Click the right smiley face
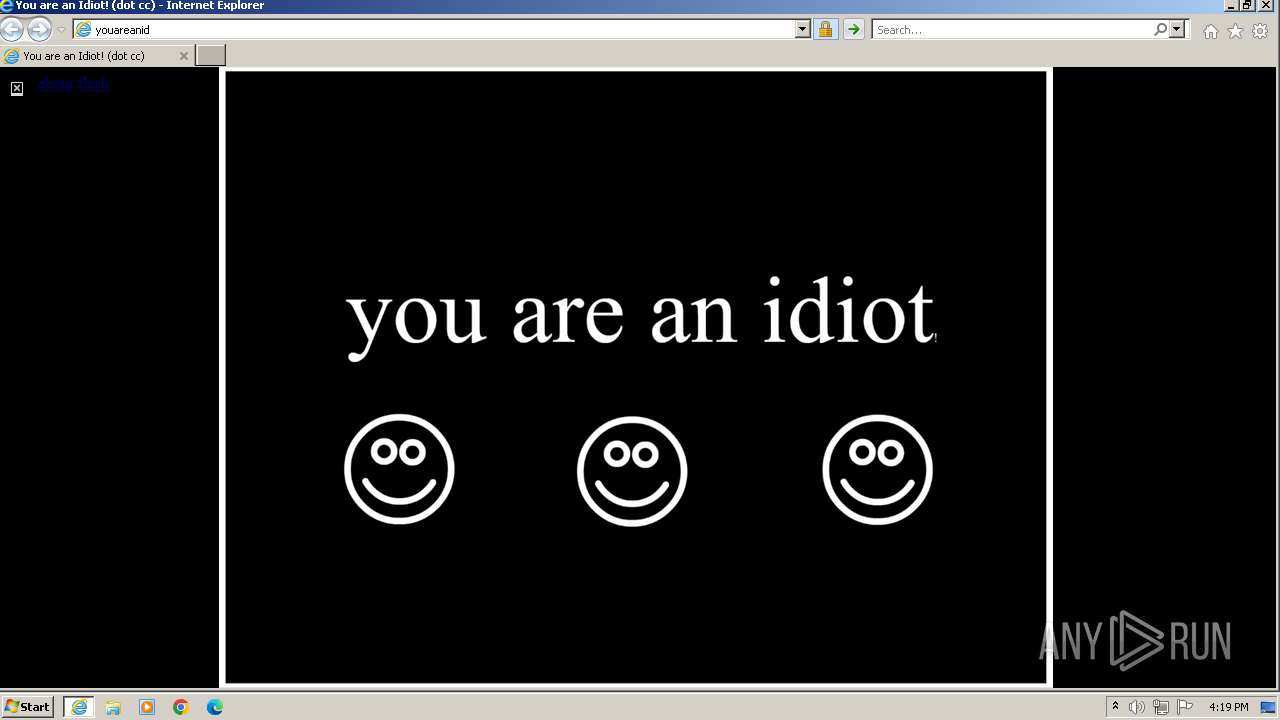This screenshot has width=1280, height=720. pos(877,469)
